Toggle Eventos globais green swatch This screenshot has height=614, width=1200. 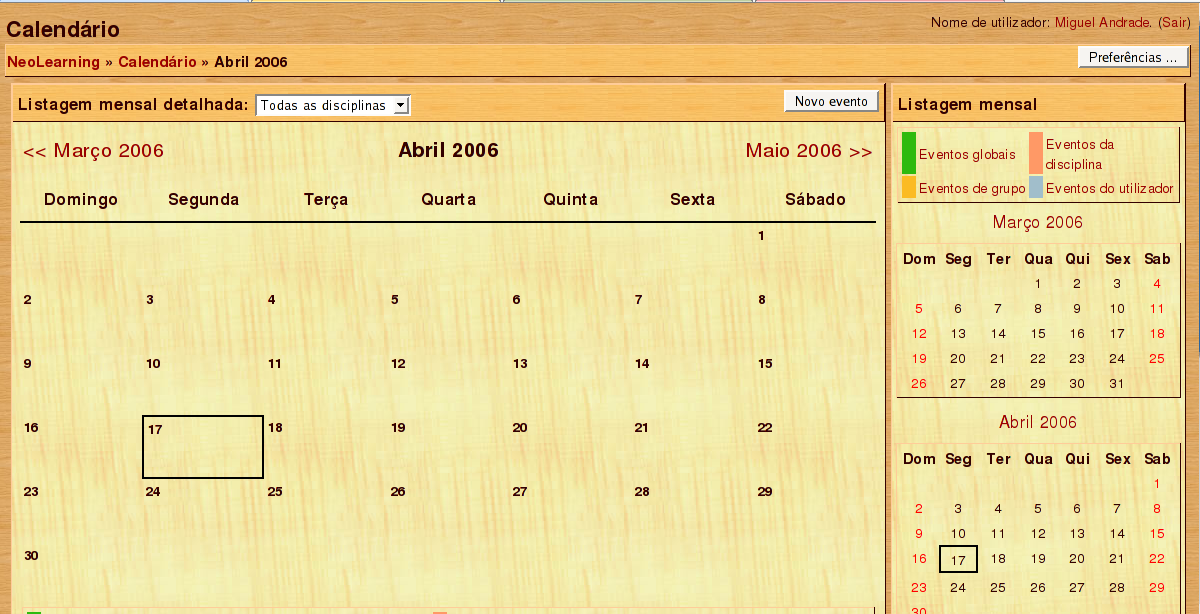point(908,153)
